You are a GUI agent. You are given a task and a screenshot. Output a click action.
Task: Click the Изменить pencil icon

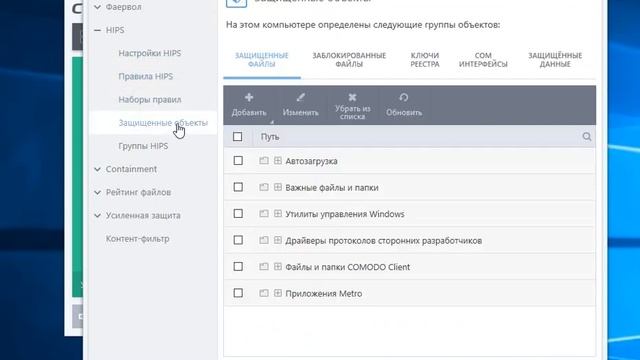300,97
